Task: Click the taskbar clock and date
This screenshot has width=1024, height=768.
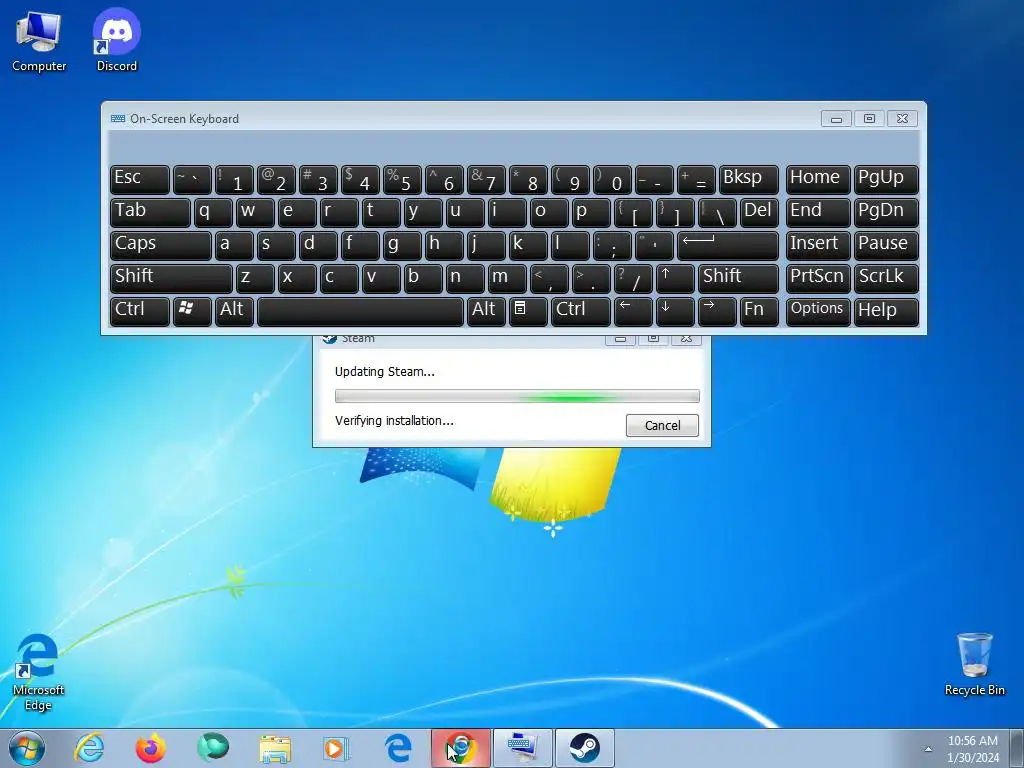Action: (972, 749)
